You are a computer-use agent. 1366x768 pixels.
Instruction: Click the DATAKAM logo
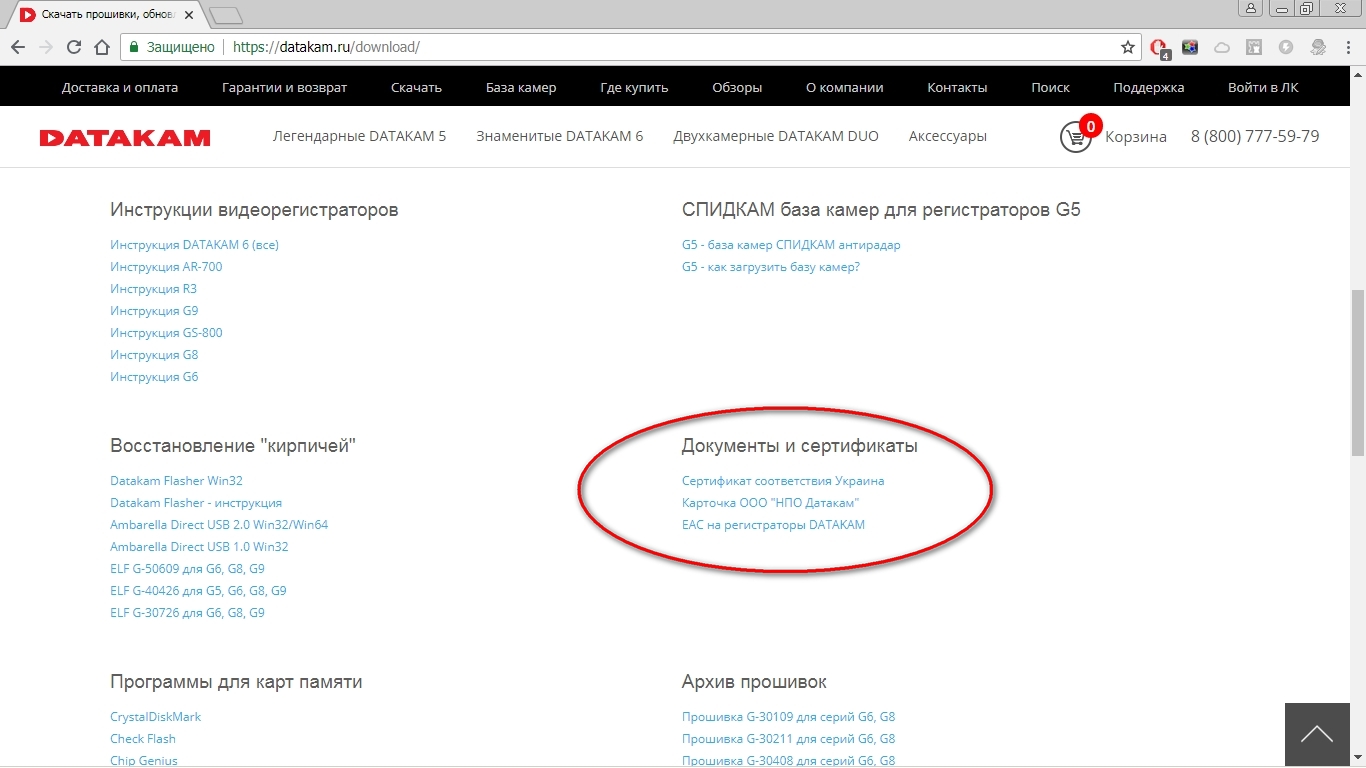125,138
